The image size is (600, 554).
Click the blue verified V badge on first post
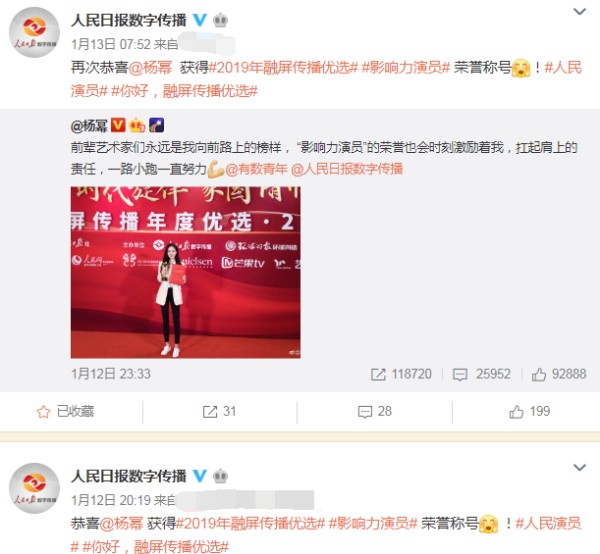[200, 20]
